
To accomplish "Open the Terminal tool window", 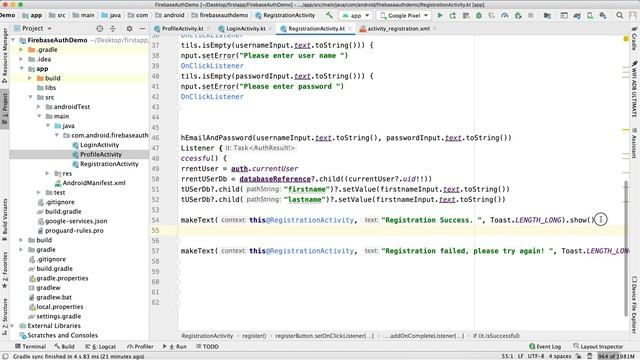I will point(30,347).
